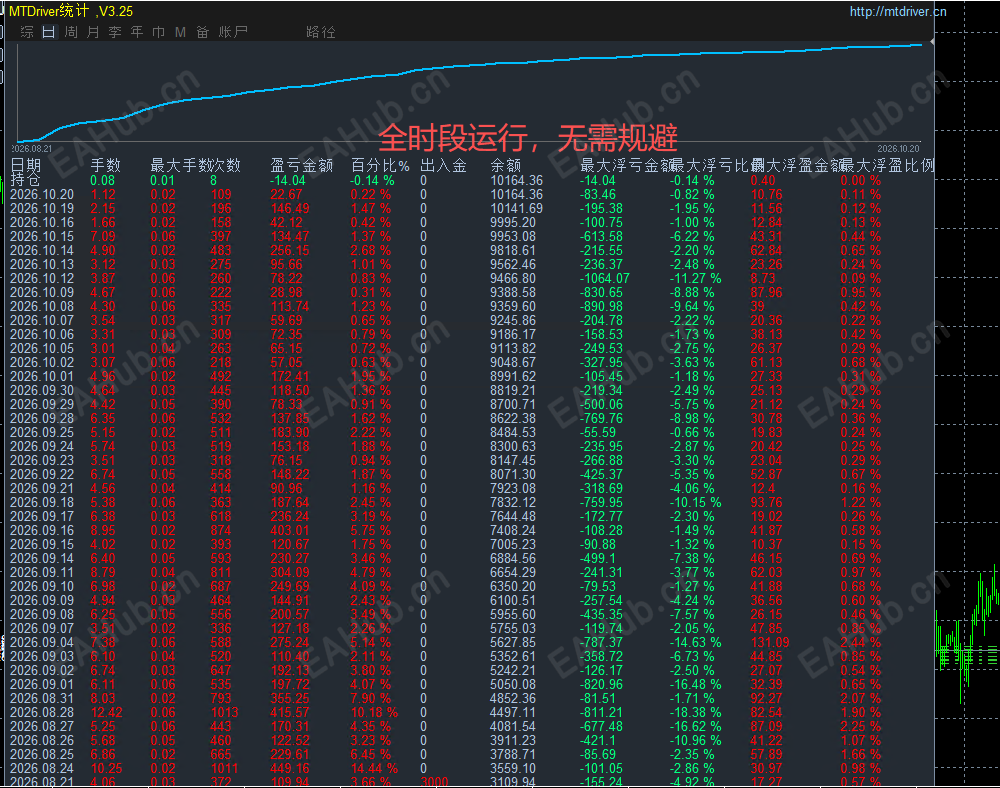Click the 余额 column header
This screenshot has width=1000, height=788.
pos(506,166)
